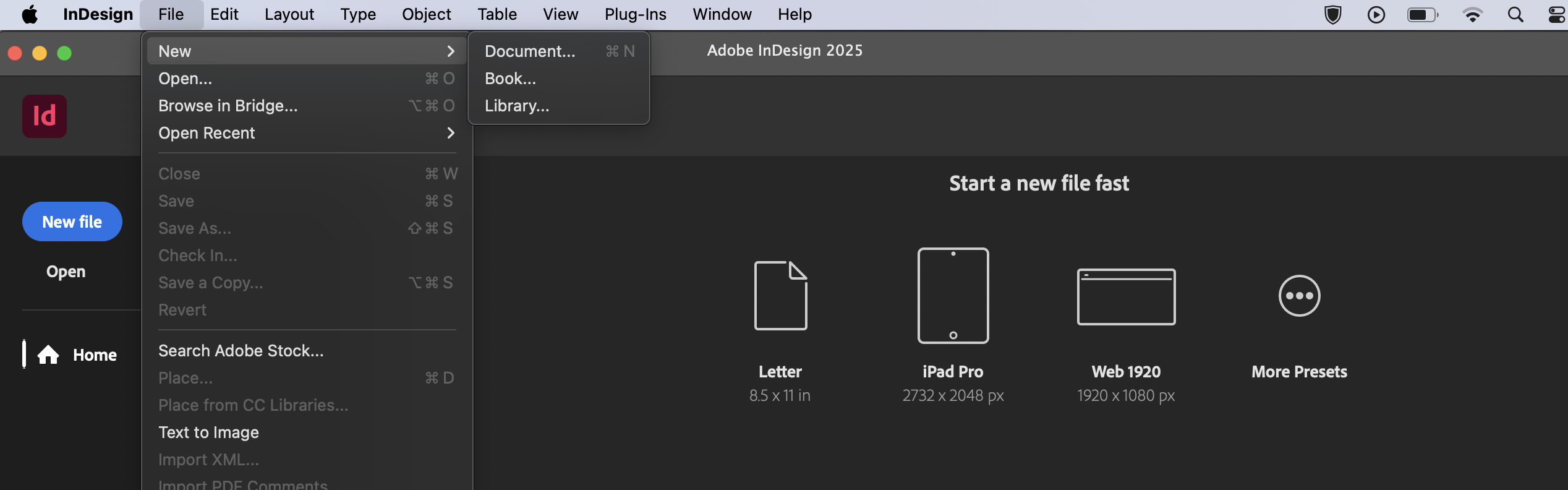Click the Home label in sidebar
Viewport: 1568px width, 490px height.
point(95,355)
